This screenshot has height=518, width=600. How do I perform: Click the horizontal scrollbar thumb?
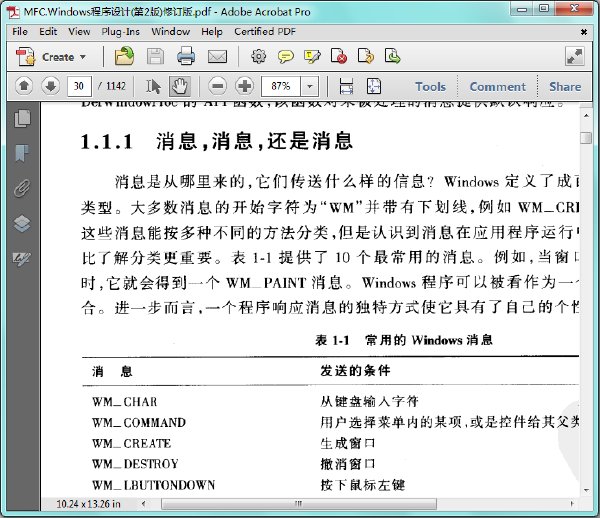[299, 504]
